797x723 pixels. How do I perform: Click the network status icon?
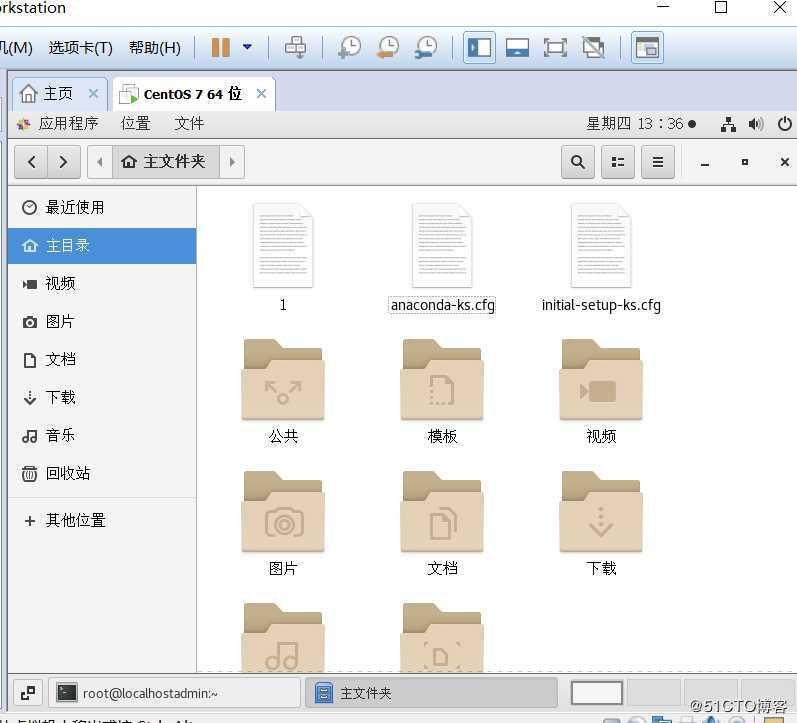click(x=728, y=124)
